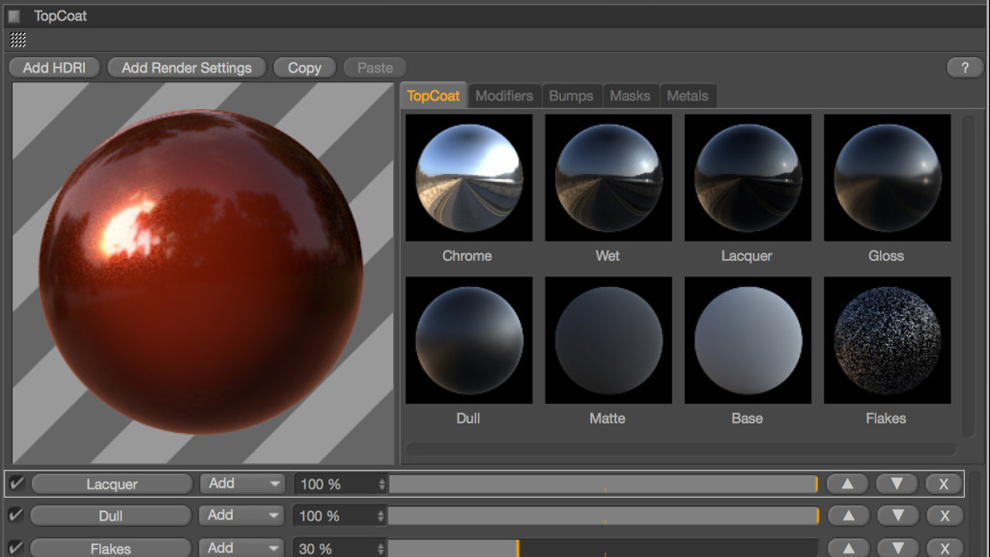Viewport: 990px width, 557px height.
Task: Click the Flakes layer percentage stepper arrows
Action: point(381,548)
